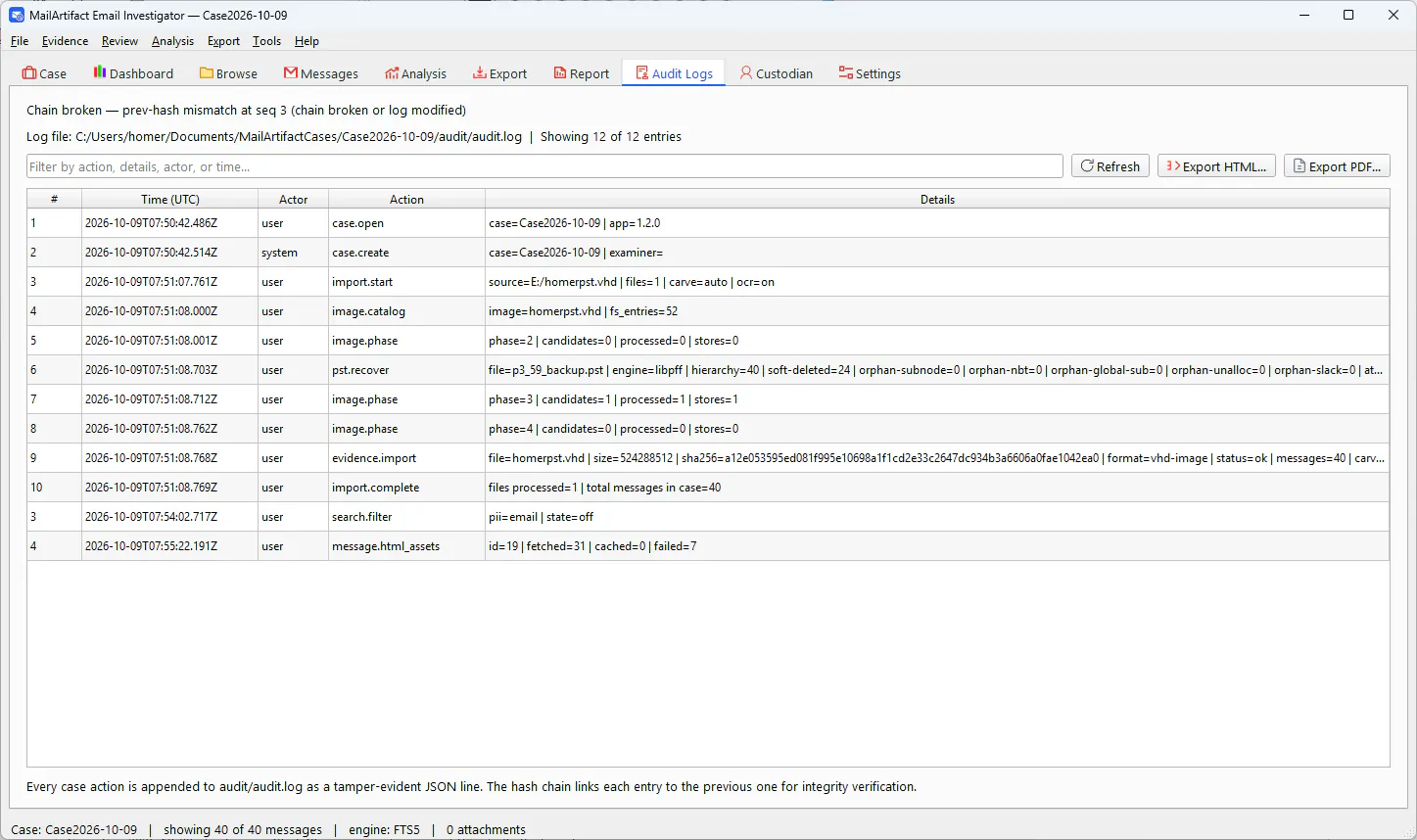Open the Report tab

[x=582, y=73]
